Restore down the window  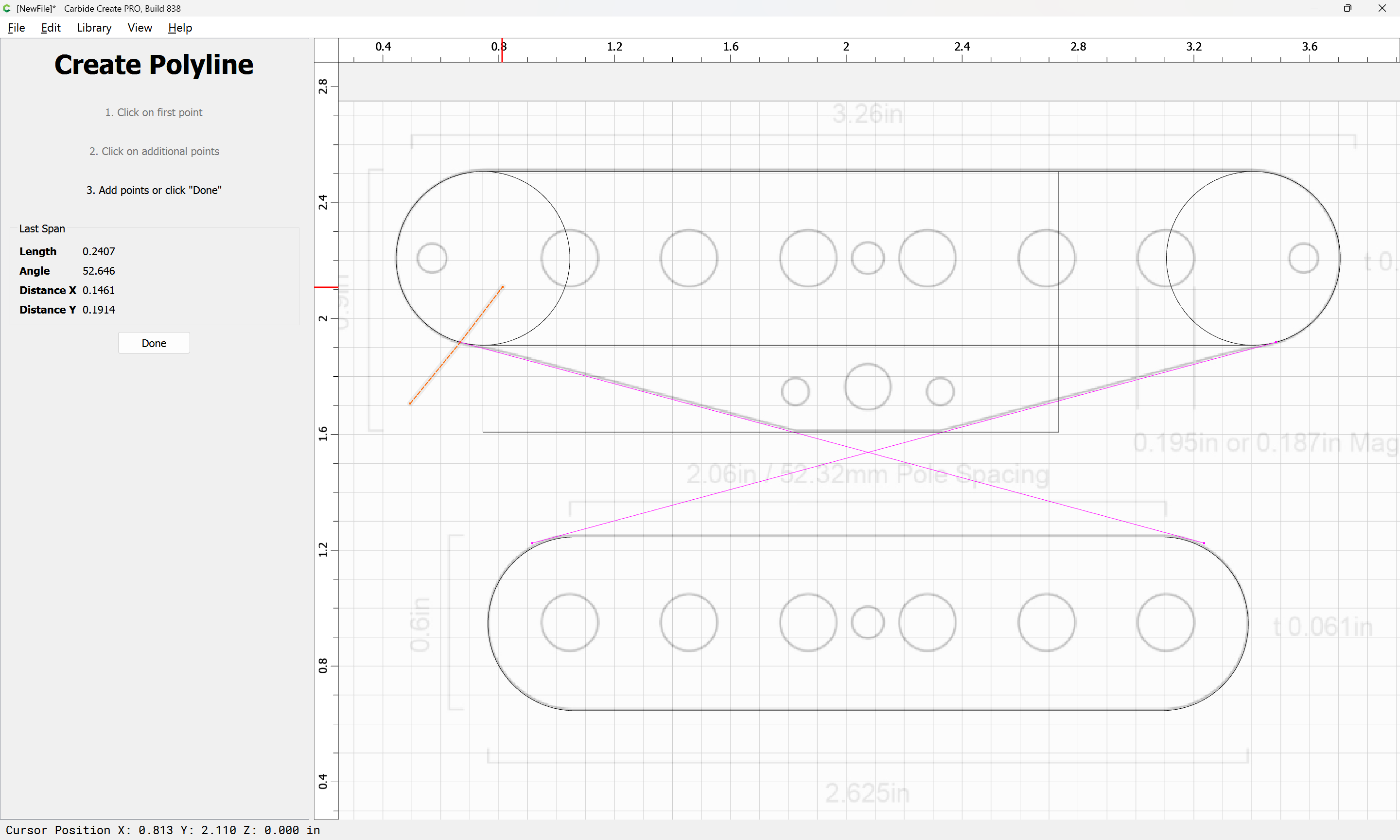(1347, 8)
